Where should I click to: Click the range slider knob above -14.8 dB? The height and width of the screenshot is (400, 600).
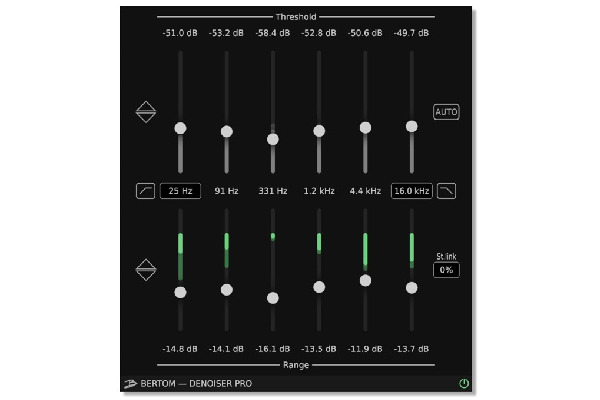point(180,292)
